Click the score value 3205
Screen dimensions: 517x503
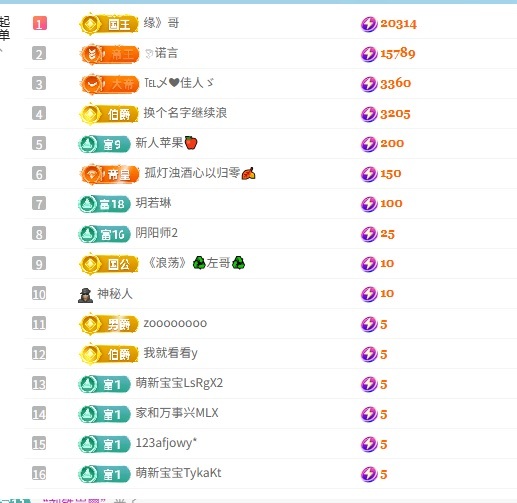395,114
